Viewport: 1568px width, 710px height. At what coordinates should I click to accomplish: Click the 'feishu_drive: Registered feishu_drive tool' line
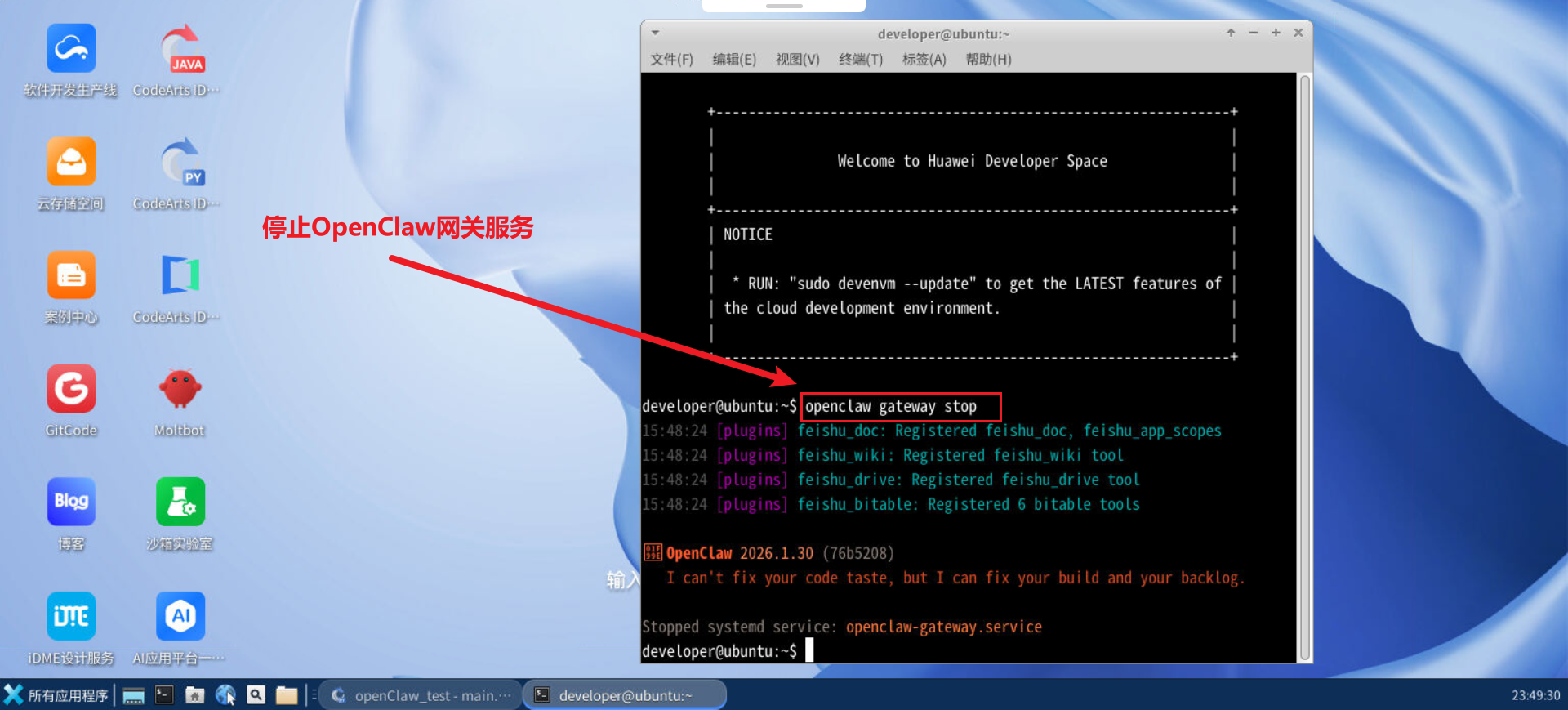(969, 480)
